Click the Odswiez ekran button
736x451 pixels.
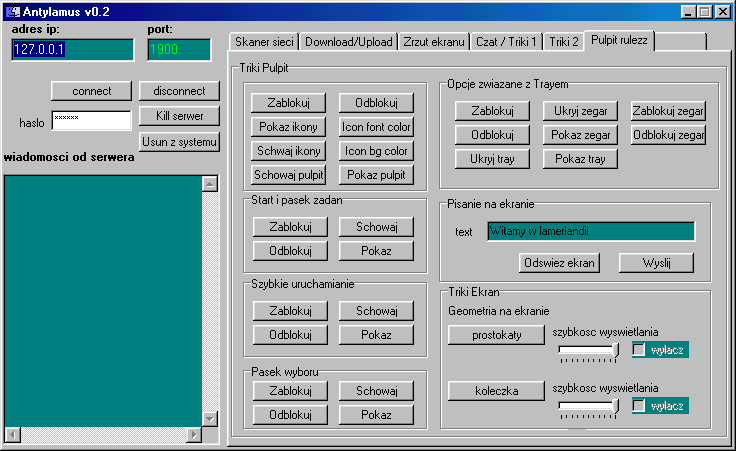[x=559, y=263]
